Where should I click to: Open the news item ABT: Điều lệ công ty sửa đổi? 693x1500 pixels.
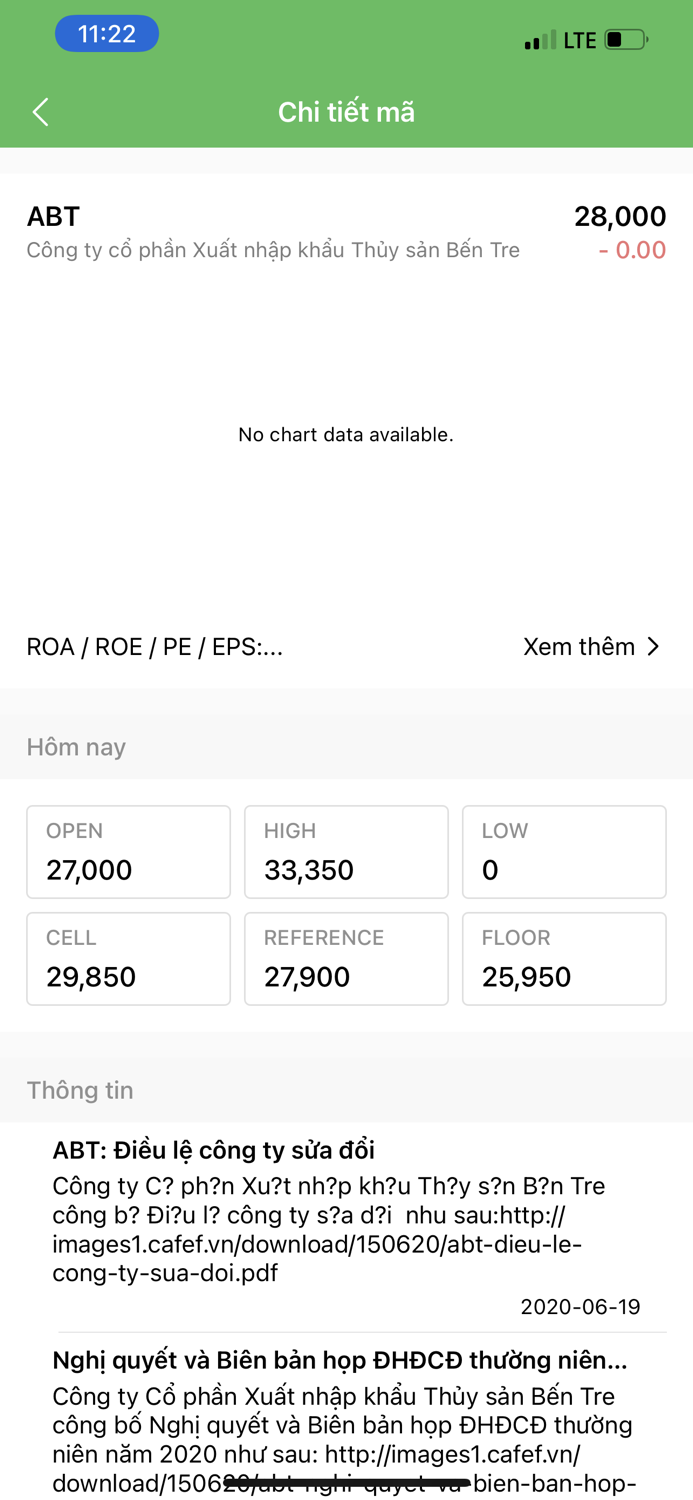coord(213,1150)
